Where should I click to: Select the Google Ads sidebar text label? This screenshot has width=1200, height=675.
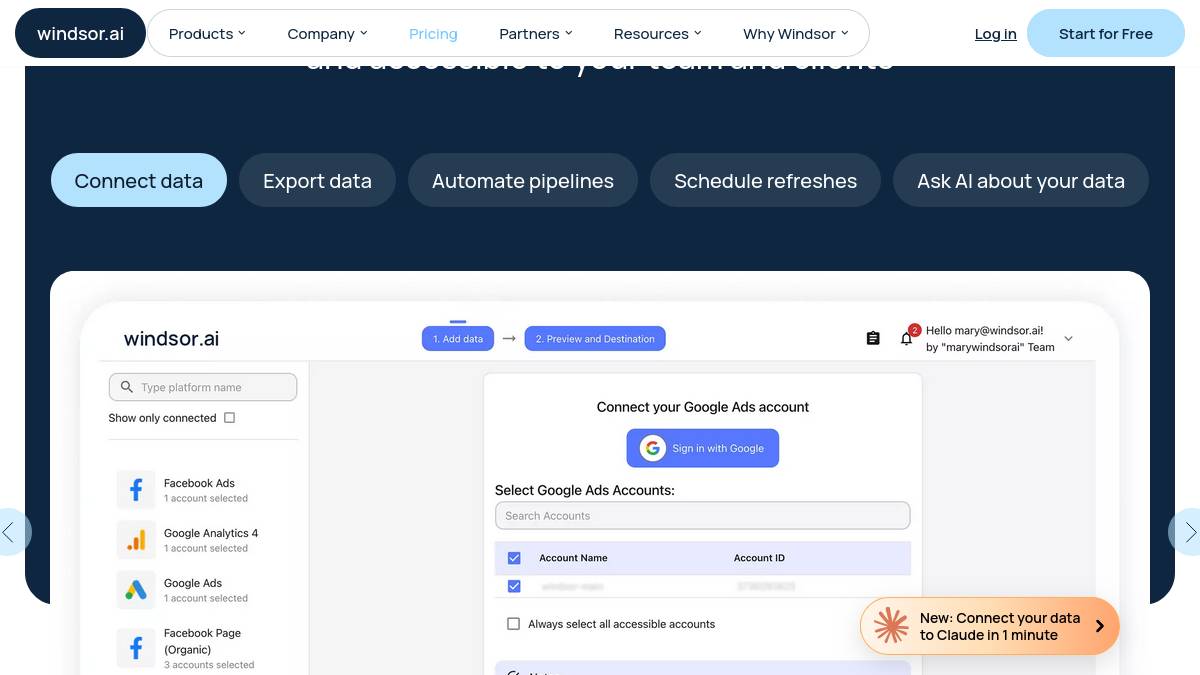pos(193,583)
